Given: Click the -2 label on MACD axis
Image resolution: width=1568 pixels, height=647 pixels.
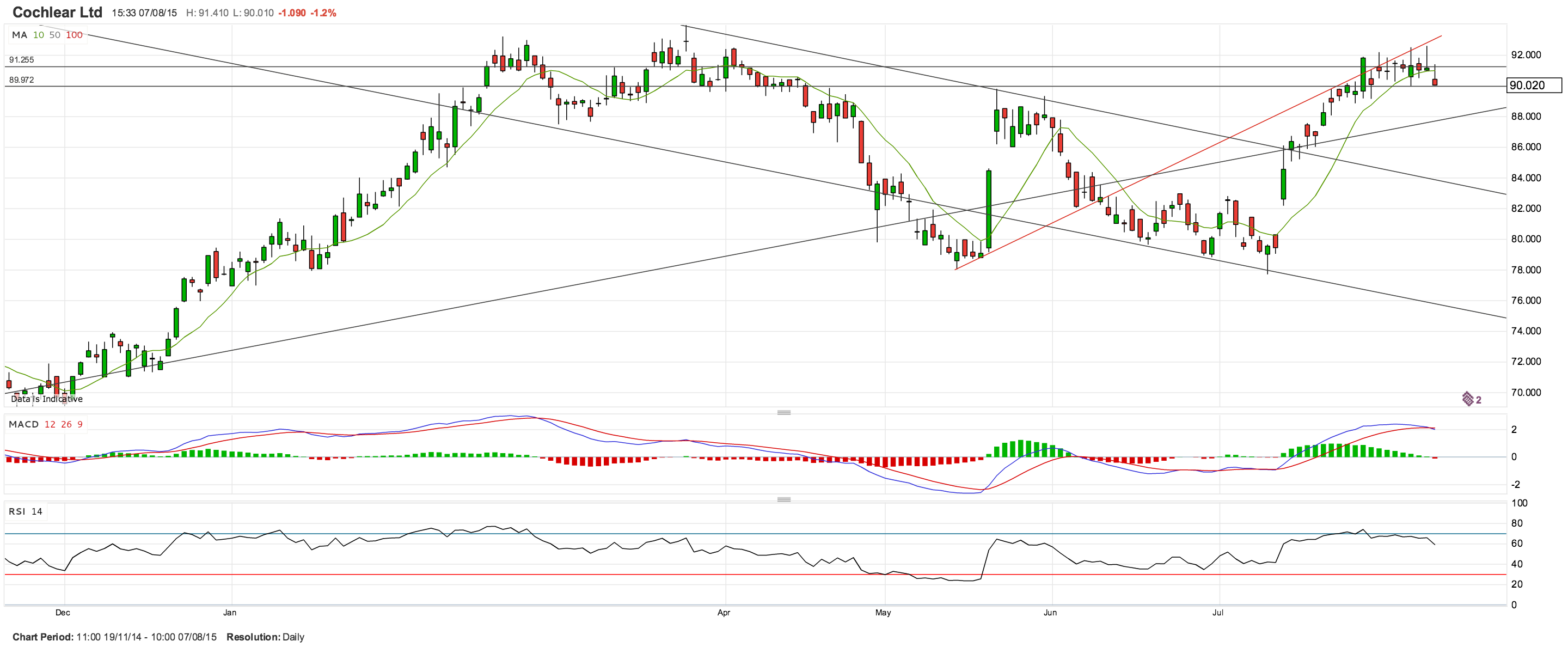Looking at the screenshot, I should [x=1516, y=485].
